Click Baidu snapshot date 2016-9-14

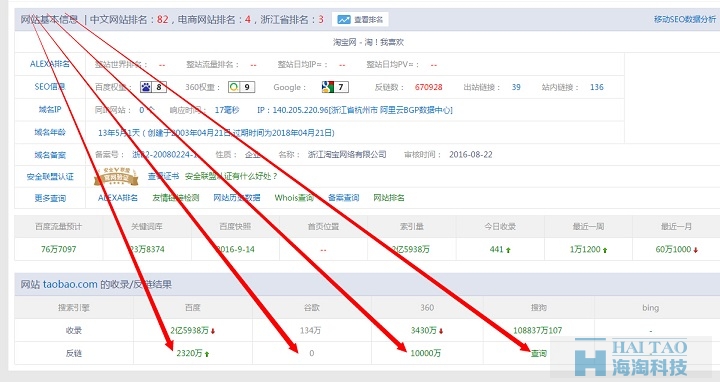(235, 249)
